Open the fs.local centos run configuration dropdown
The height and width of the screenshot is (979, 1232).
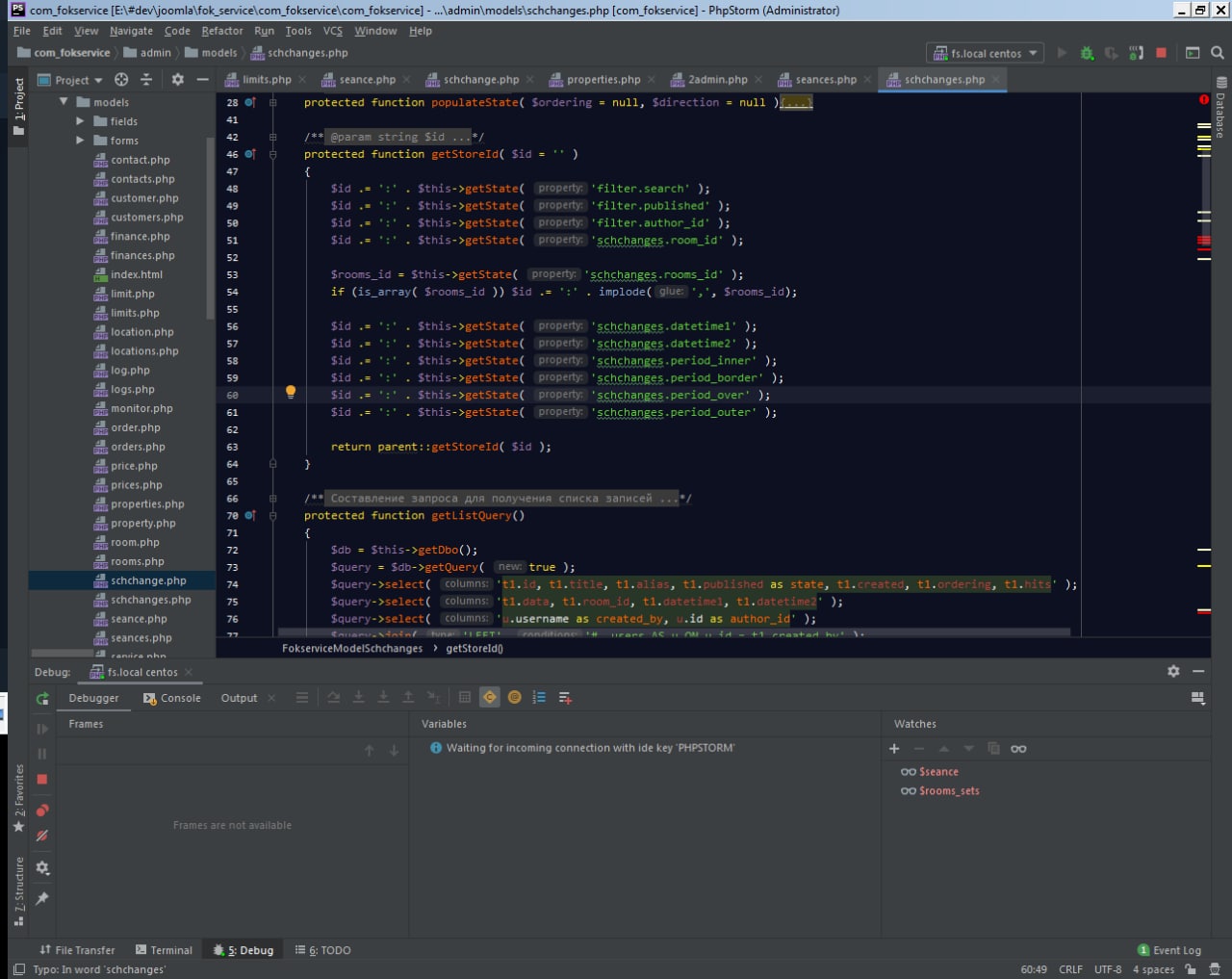click(986, 53)
